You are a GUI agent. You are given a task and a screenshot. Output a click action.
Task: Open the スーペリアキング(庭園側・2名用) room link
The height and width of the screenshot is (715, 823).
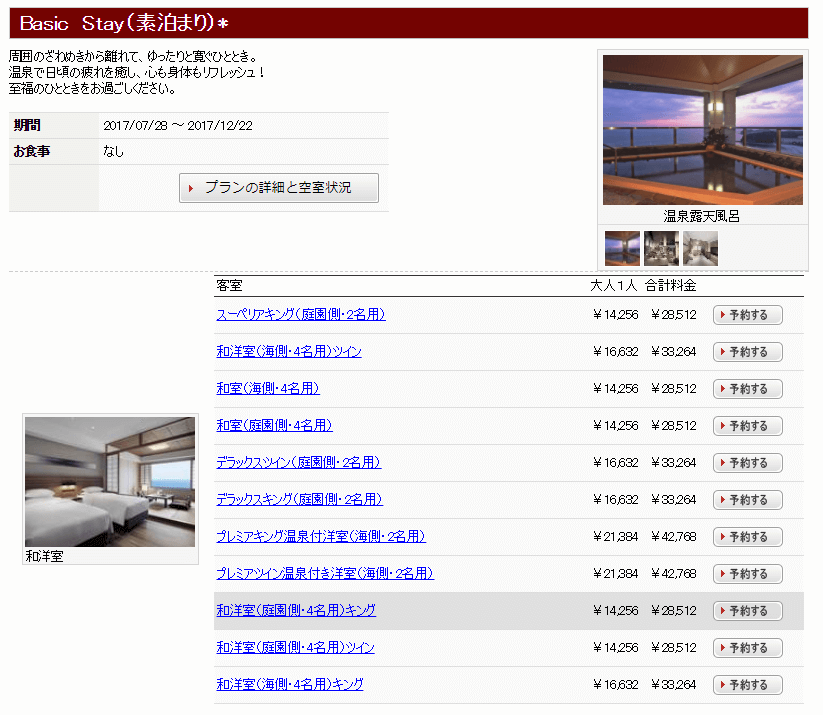[x=300, y=315]
